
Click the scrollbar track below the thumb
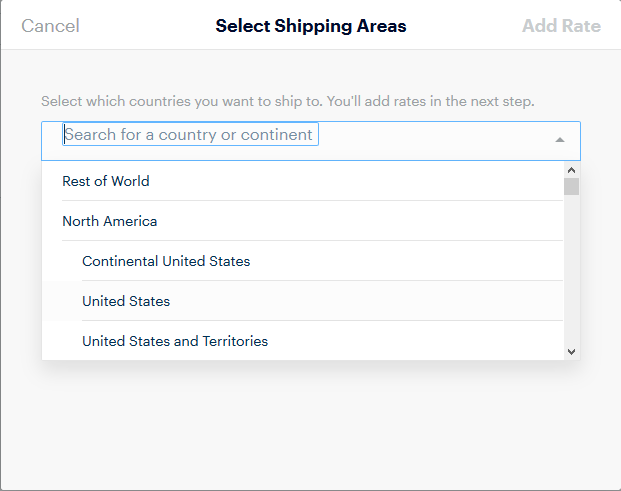coord(571,269)
